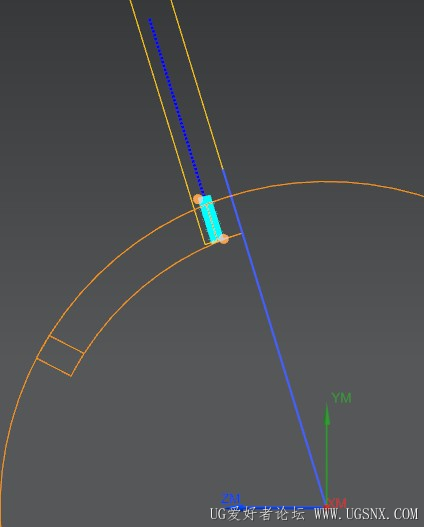Click the green YM axis arrowhead

click(327, 414)
